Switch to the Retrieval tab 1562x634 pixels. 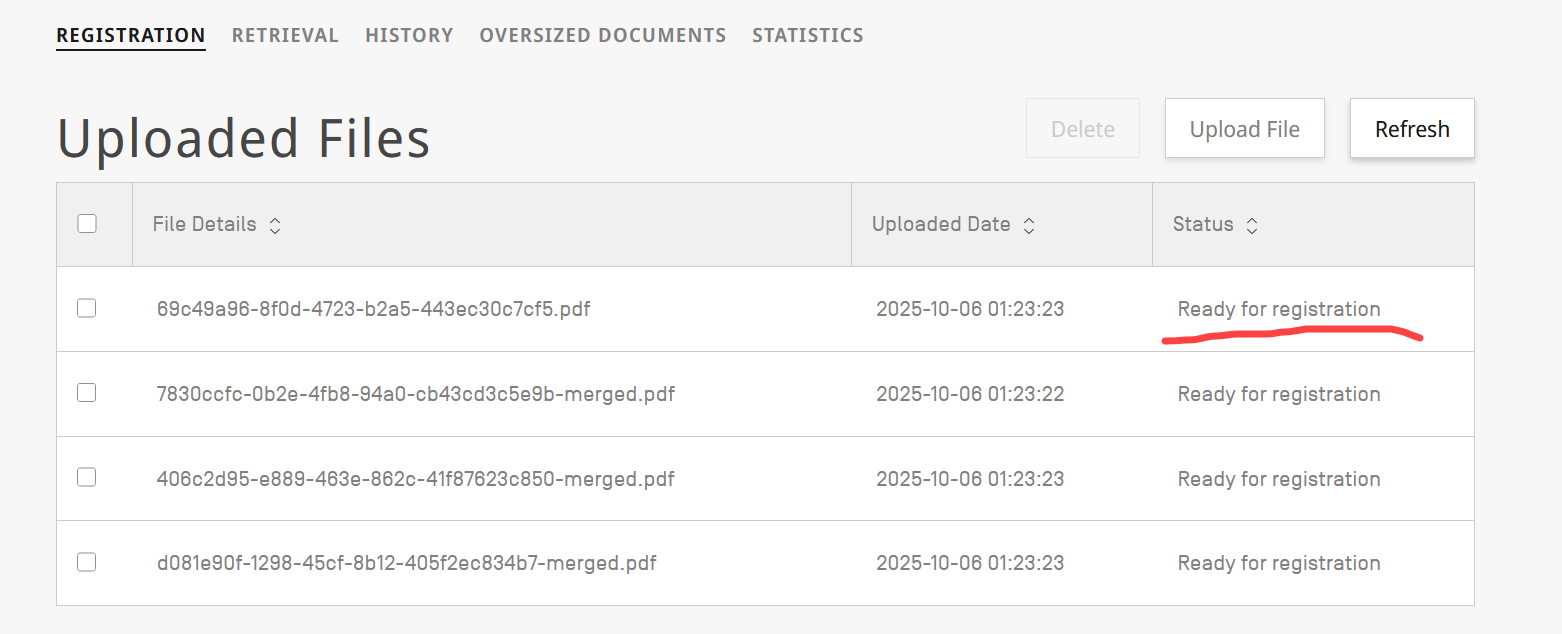tap(285, 36)
